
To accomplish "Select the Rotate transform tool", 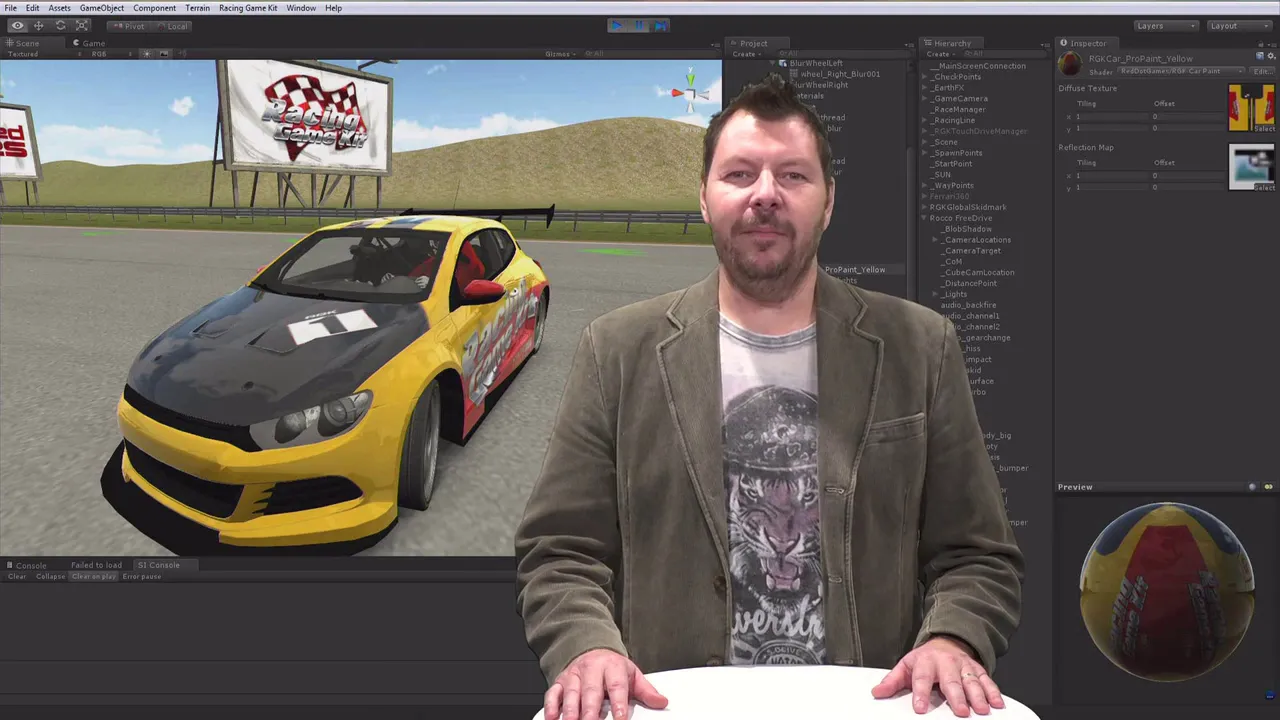I will pyautogui.click(x=60, y=25).
